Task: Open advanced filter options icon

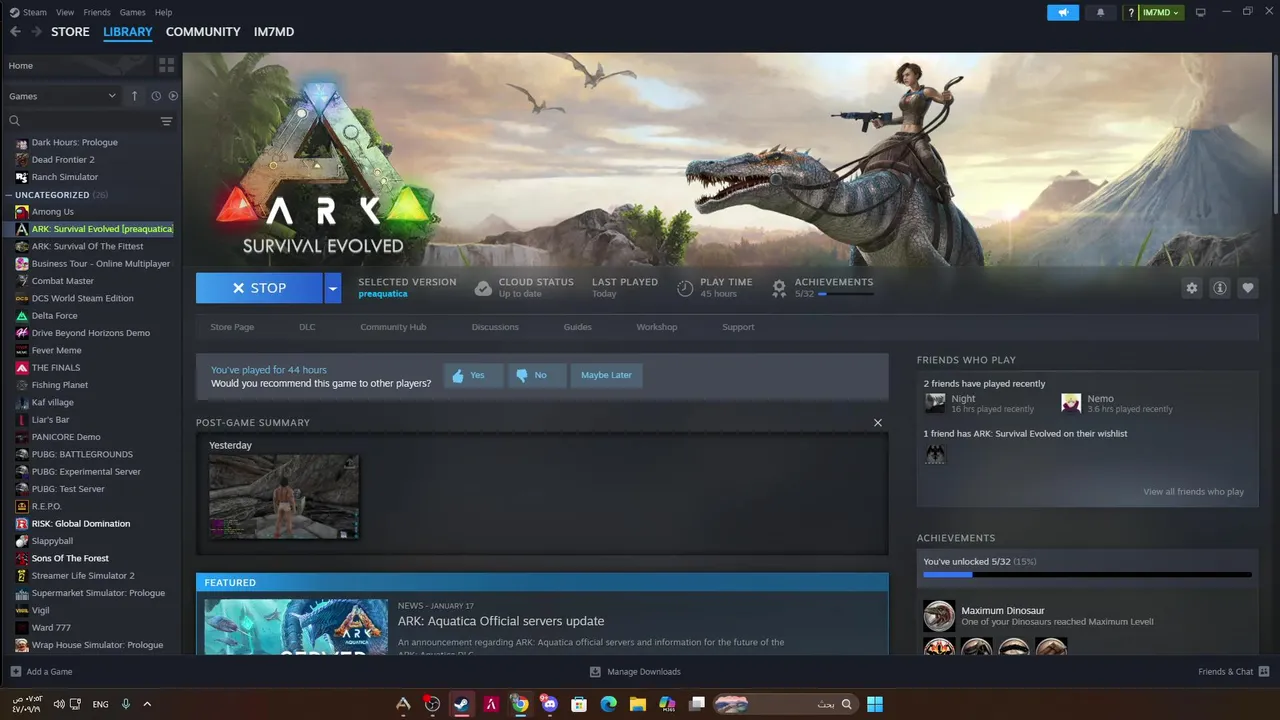Action: click(166, 121)
